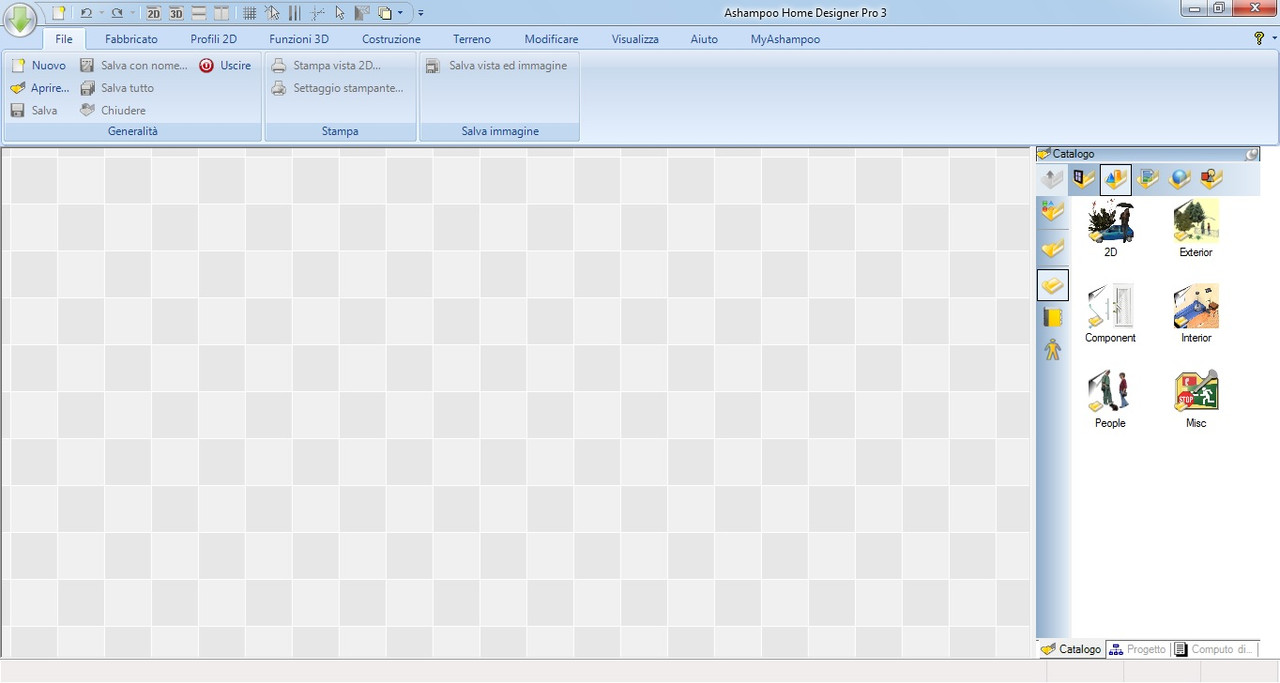1280x683 pixels.
Task: Click the colored shapes folder in catalog sidebar
Action: [1052, 213]
